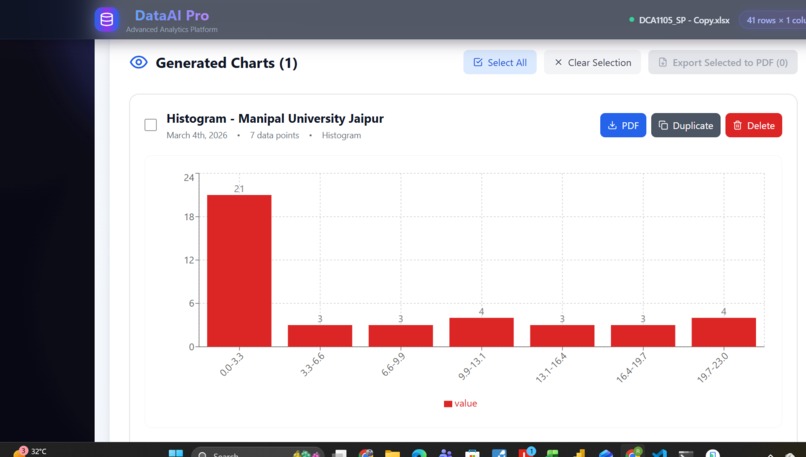Viewport: 806px width, 457px height.
Task: Click the March 4th, 2026 date text
Action: pyautogui.click(x=196, y=135)
